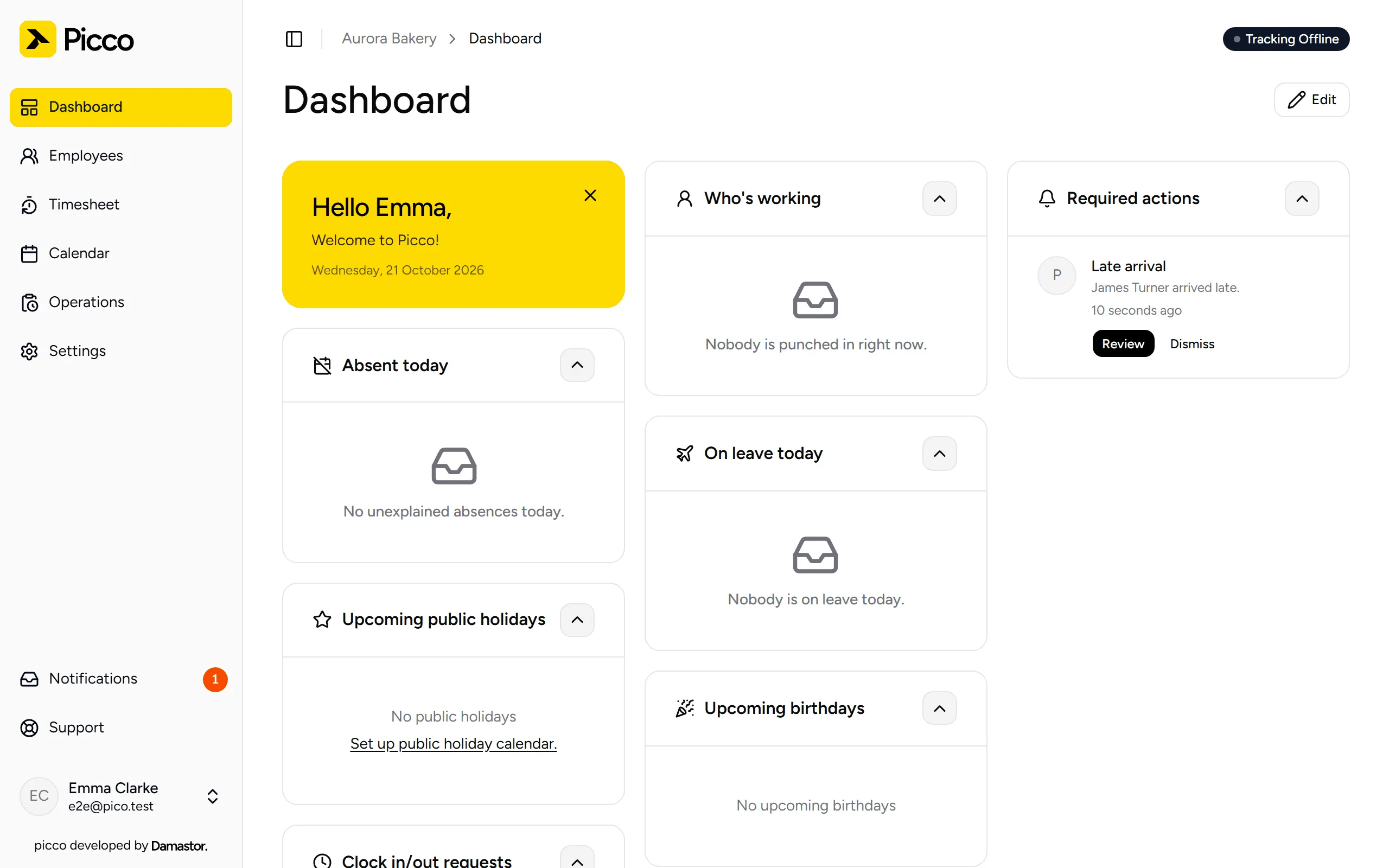Click the Aurora Bakery breadcrumb
1389x868 pixels.
(389, 39)
